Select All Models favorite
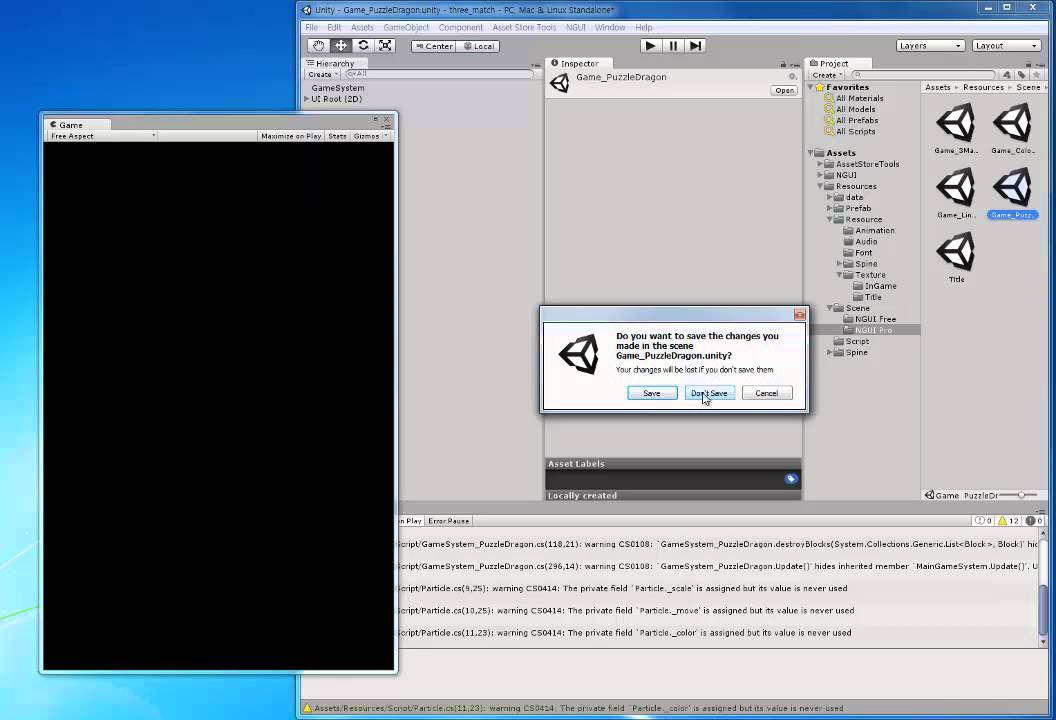 (855, 109)
